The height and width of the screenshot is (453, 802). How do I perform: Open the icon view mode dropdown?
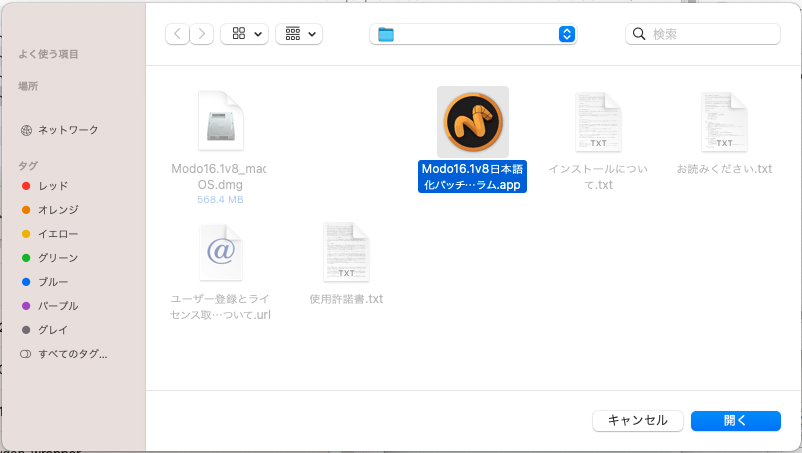click(x=244, y=34)
